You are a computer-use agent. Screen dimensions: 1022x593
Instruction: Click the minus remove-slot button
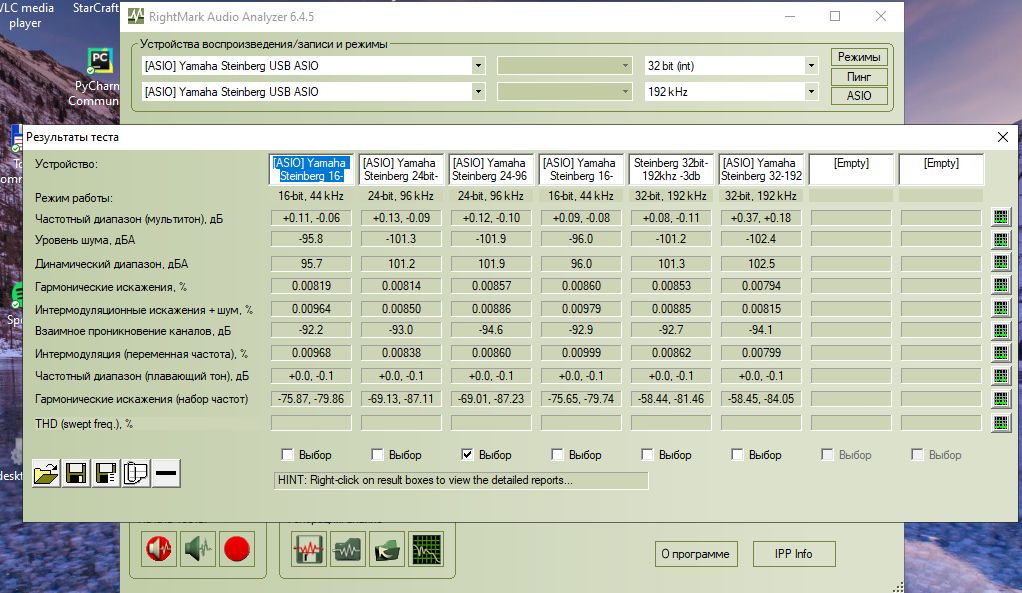pos(166,473)
